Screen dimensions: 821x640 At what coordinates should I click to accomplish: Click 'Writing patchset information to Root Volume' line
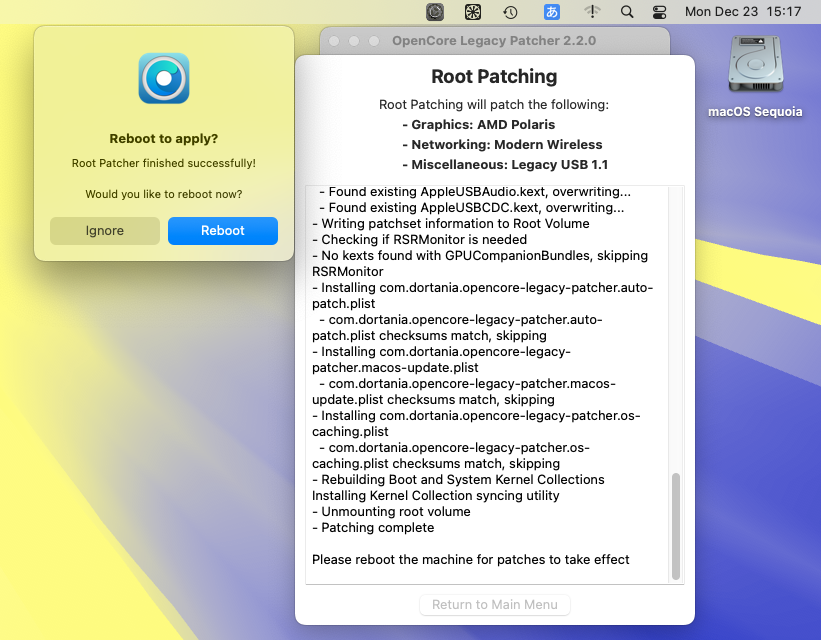[x=451, y=224]
